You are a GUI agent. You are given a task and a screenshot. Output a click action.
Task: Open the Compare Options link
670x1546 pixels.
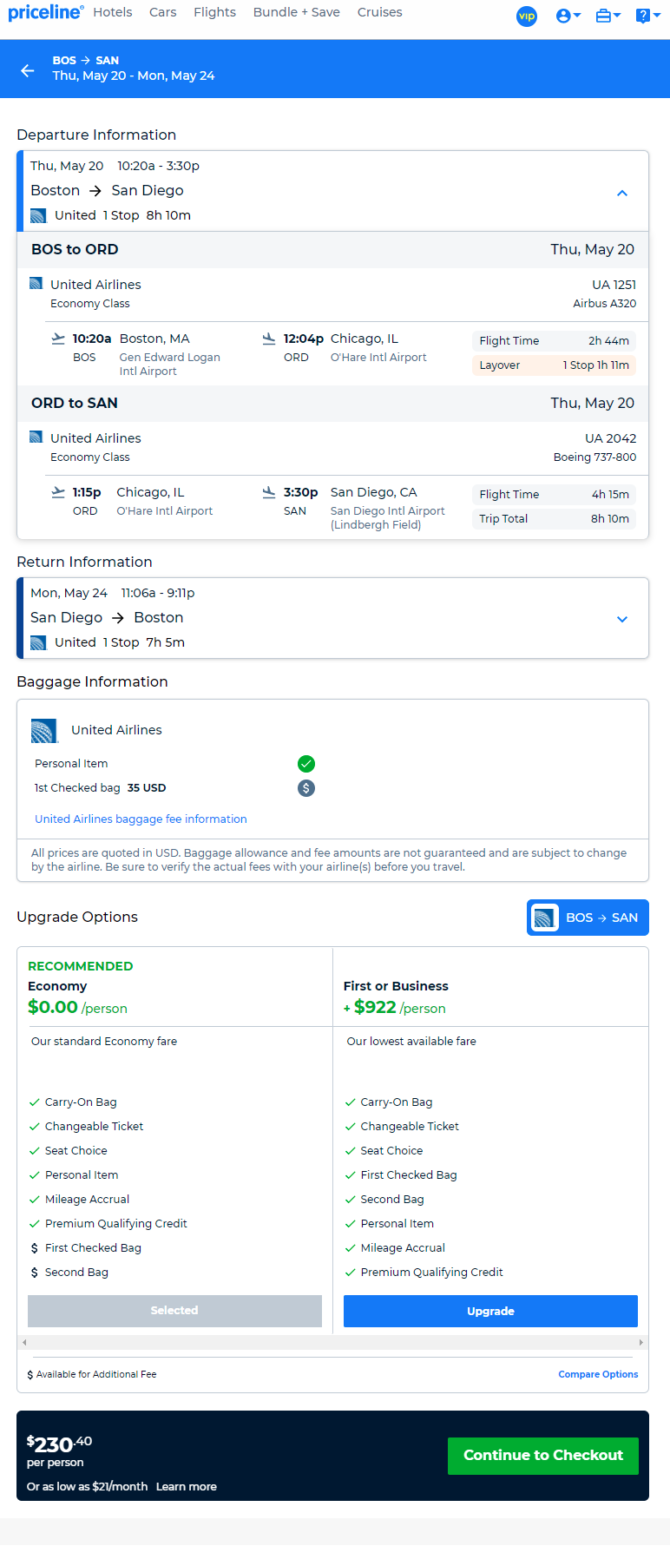point(598,1375)
